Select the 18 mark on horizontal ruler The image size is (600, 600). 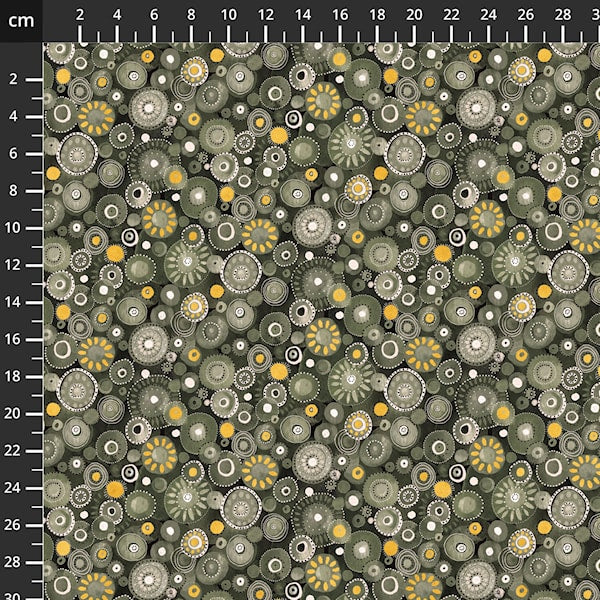[377, 15]
